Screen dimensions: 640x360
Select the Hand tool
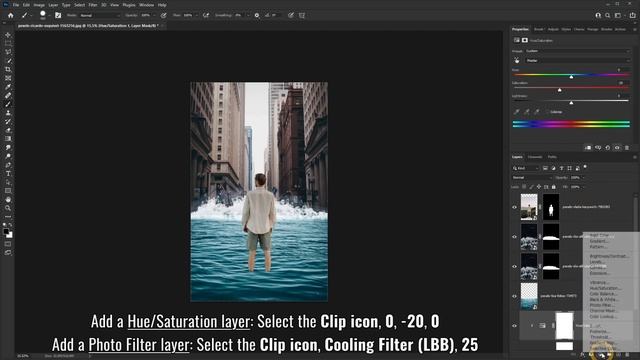coord(8,200)
